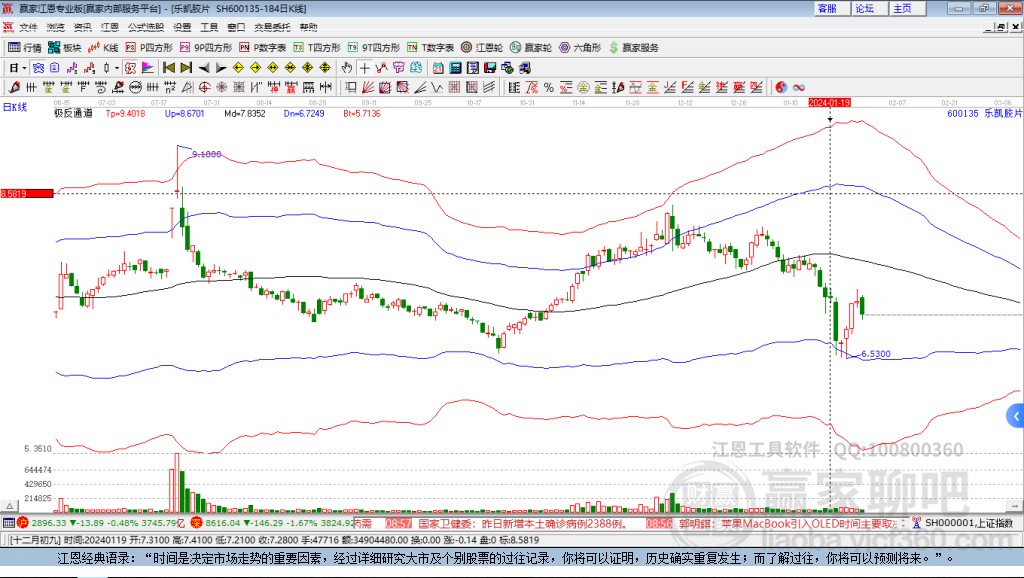Image resolution: width=1024 pixels, height=578 pixels.
Task: Open the 设置 menu
Action: tap(182, 27)
